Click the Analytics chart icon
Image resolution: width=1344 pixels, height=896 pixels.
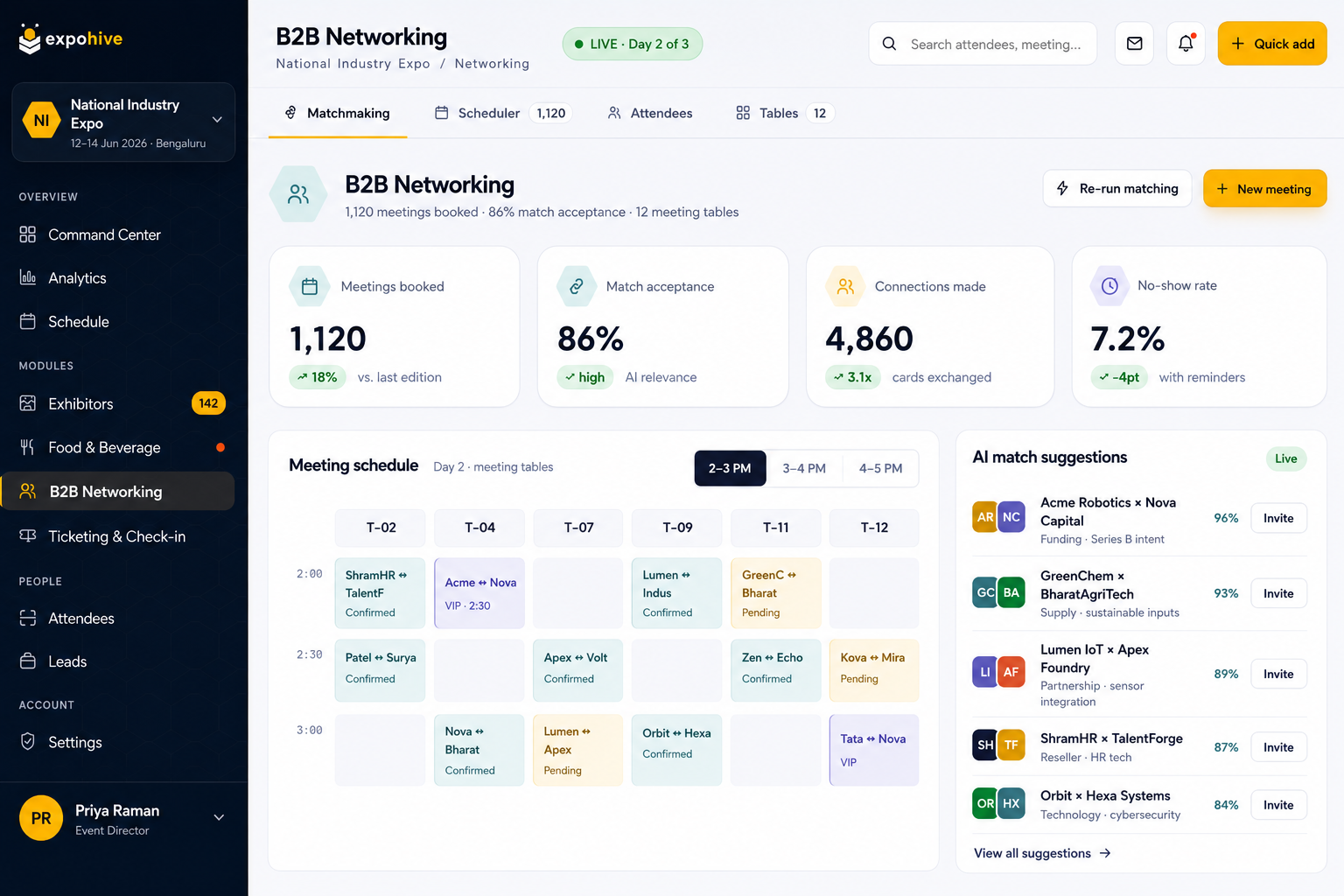click(28, 277)
